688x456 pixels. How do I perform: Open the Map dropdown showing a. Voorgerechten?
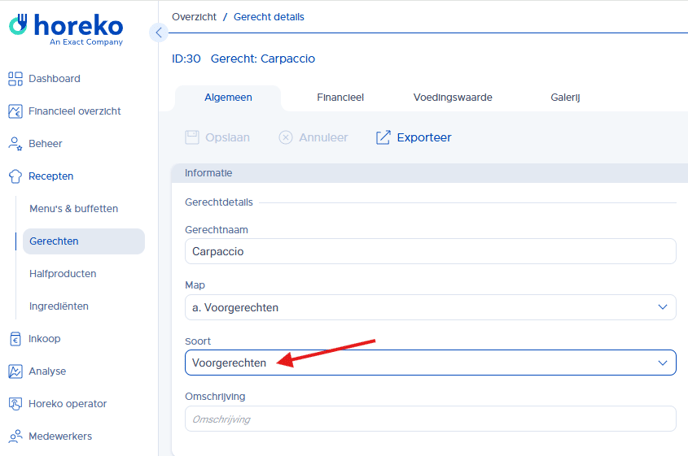(430, 307)
